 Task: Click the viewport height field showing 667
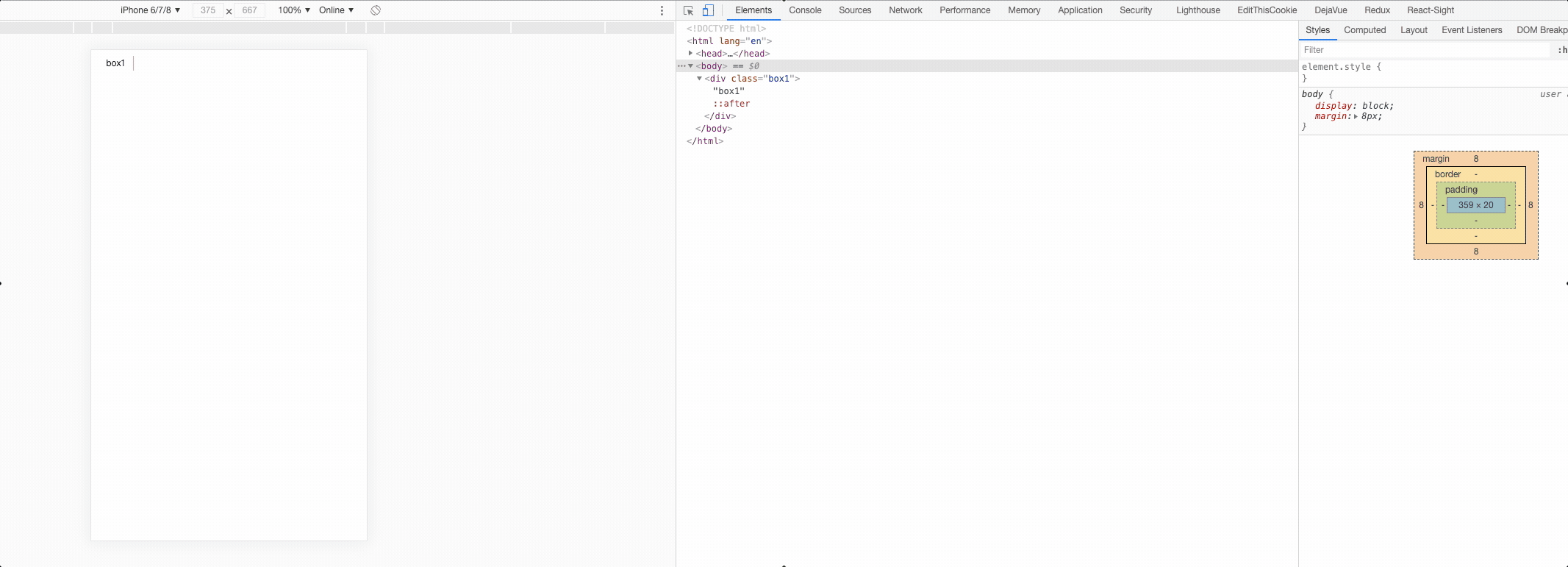(250, 10)
